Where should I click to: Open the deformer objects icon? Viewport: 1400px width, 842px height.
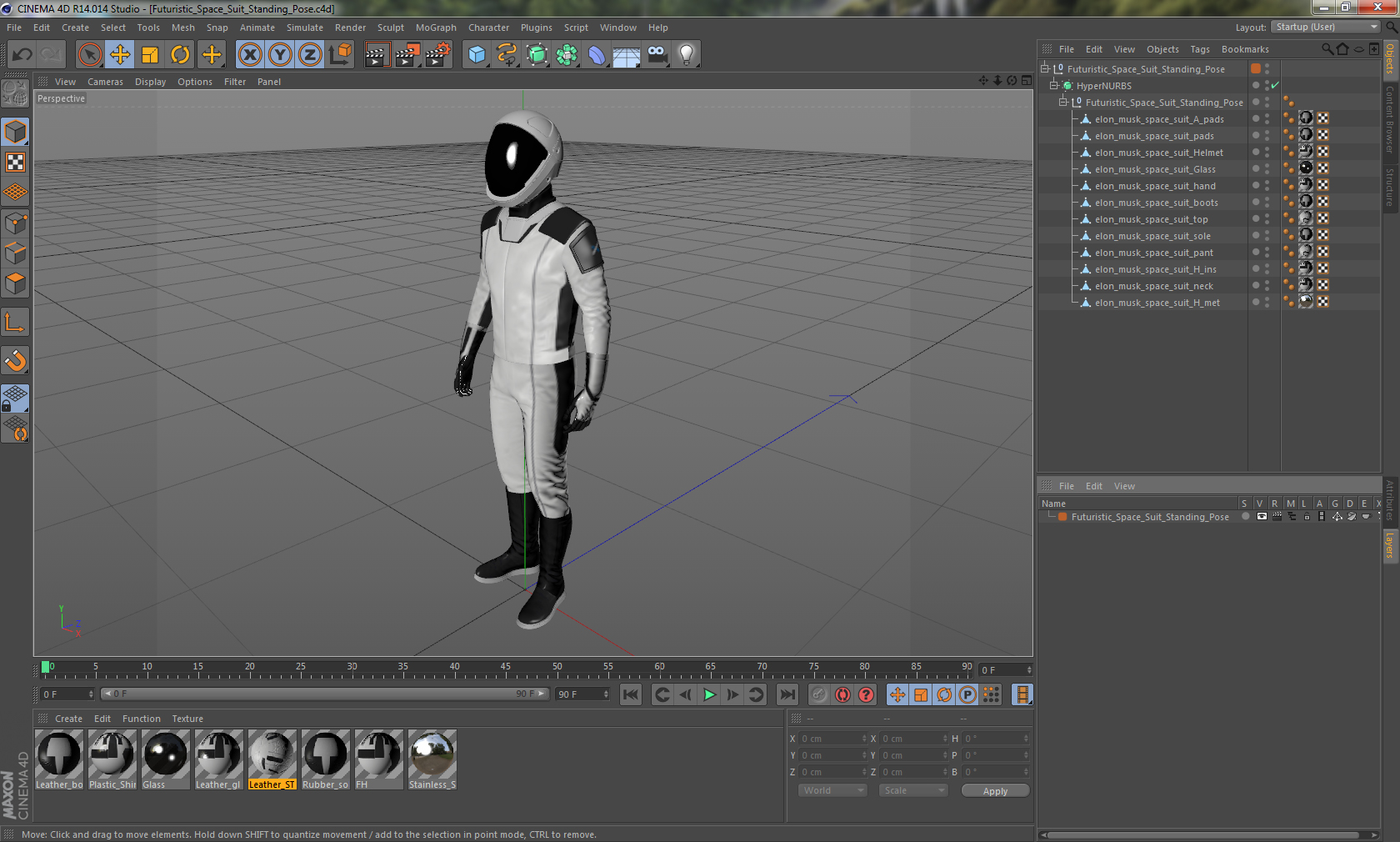click(597, 55)
